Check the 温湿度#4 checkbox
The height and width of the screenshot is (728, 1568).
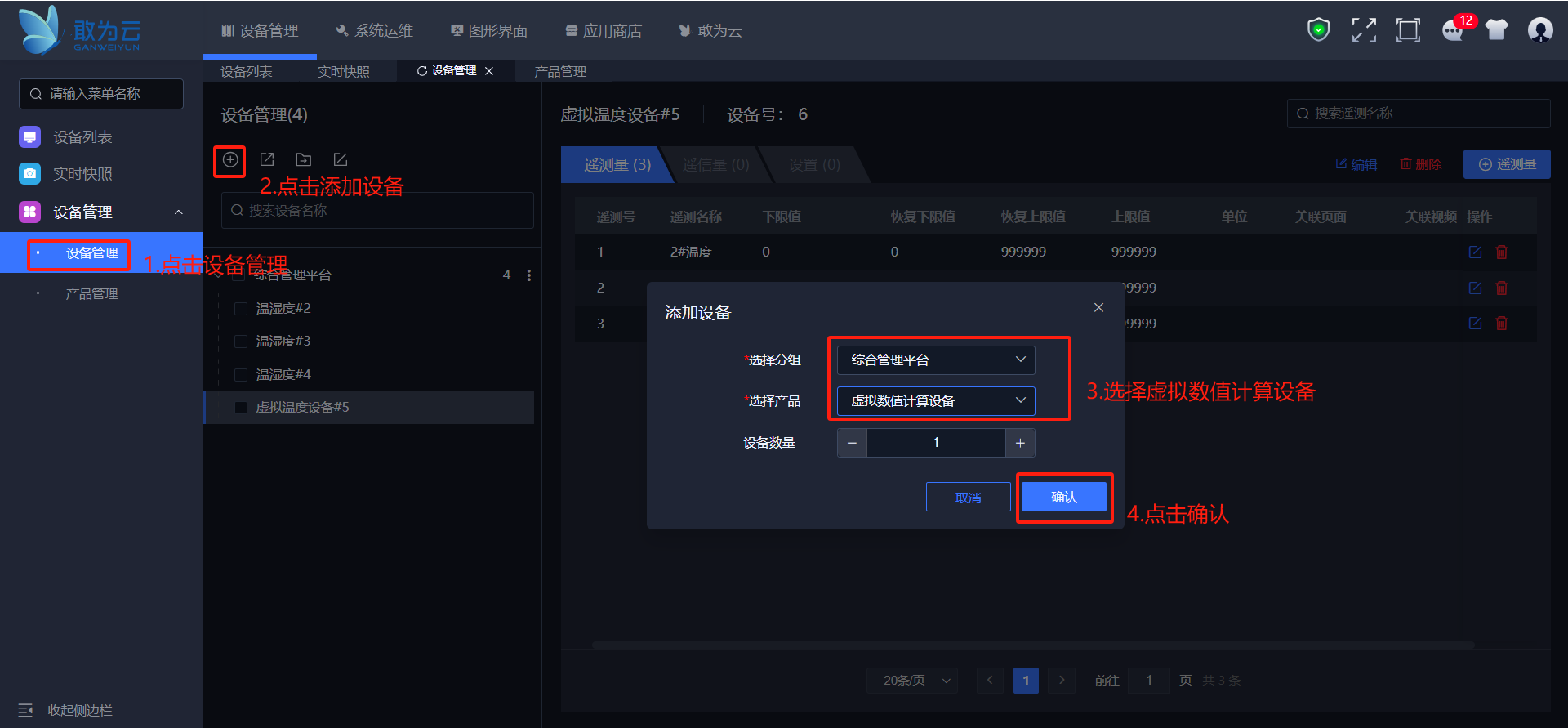(x=241, y=374)
